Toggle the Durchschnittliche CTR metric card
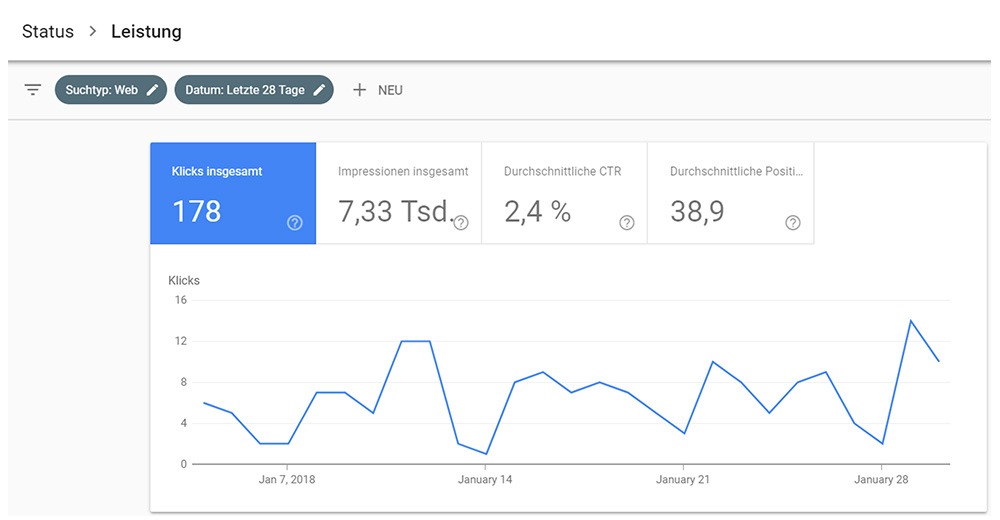This screenshot has width=1000, height=520. 564,193
